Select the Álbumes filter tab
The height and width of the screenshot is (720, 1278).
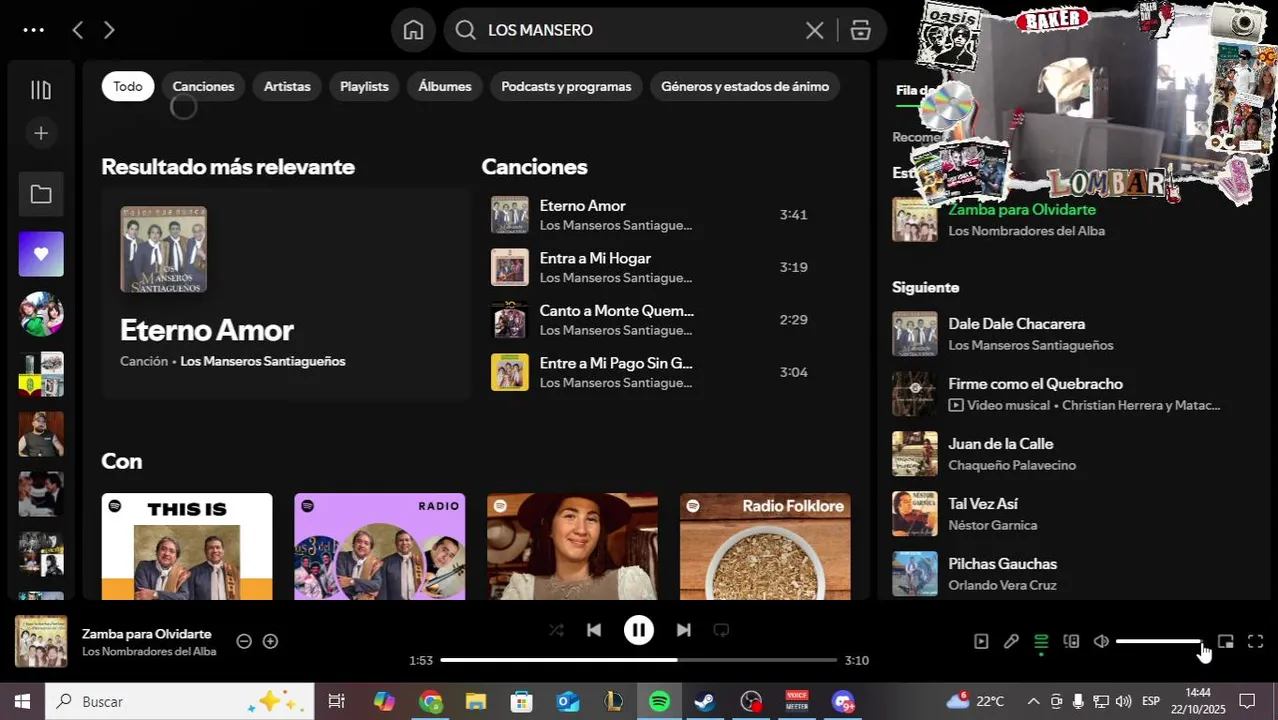[x=445, y=86]
